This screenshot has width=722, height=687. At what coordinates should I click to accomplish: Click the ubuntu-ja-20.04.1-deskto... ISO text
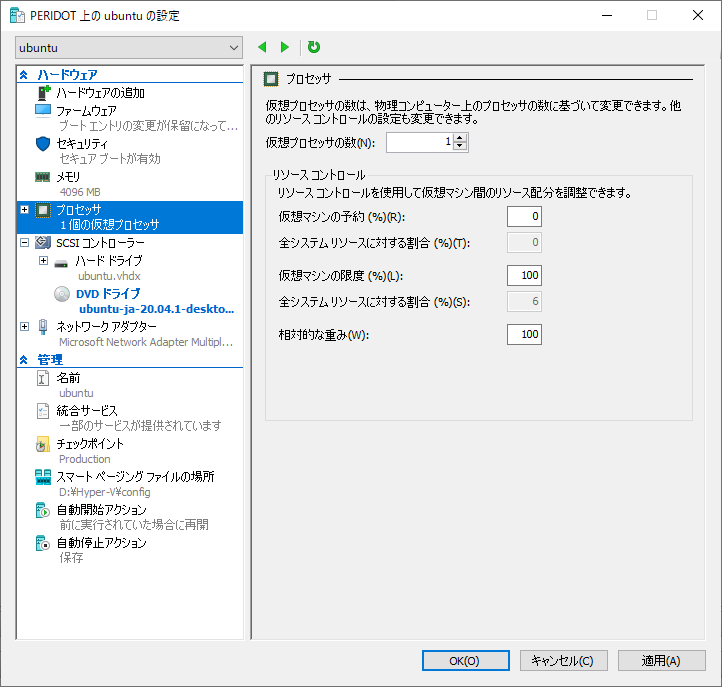157,309
